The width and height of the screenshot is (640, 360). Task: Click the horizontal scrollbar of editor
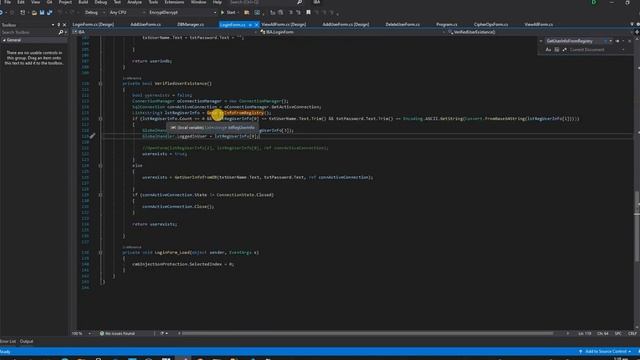(367, 333)
